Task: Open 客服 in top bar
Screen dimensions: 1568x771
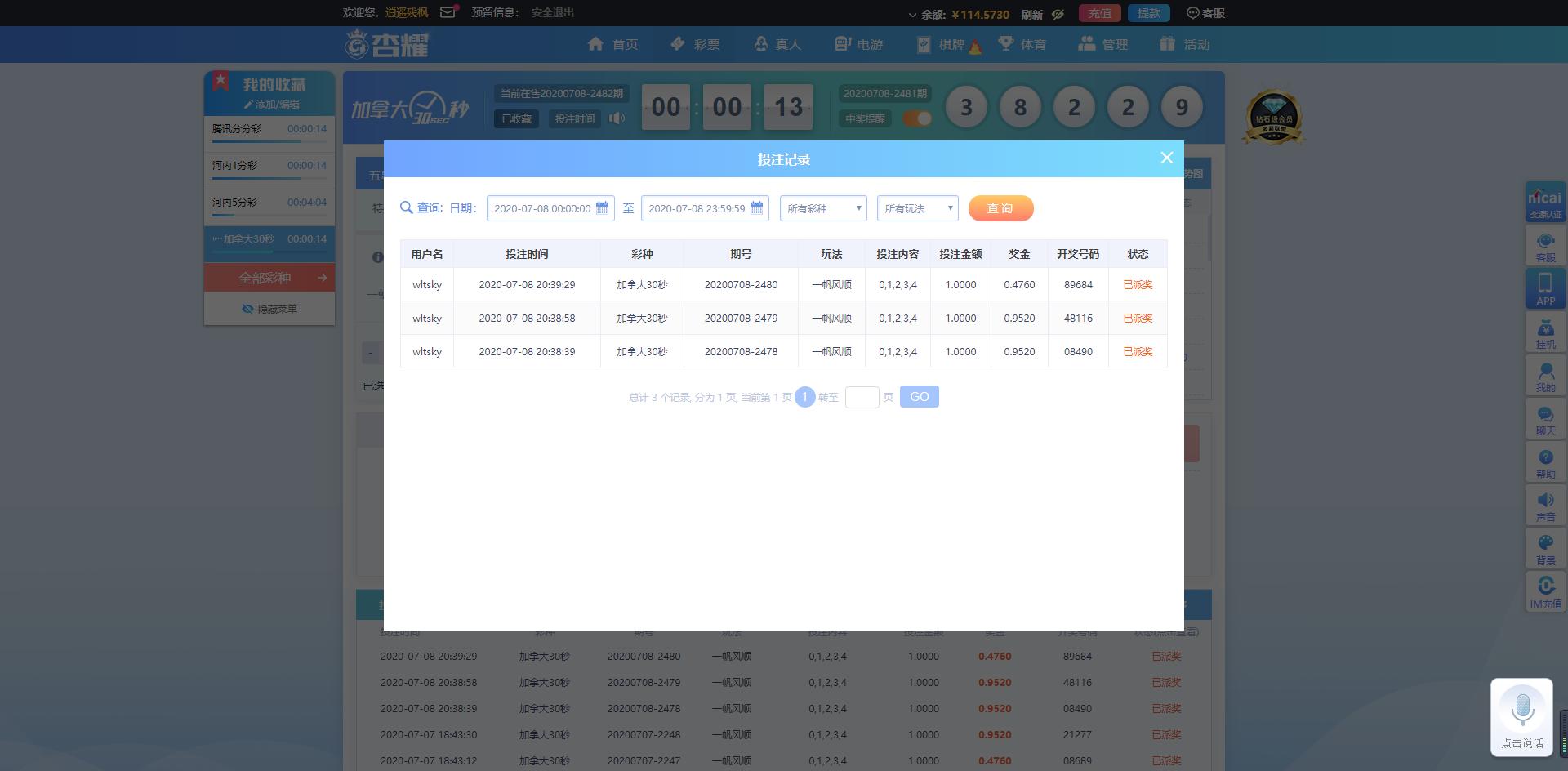Action: point(1205,13)
